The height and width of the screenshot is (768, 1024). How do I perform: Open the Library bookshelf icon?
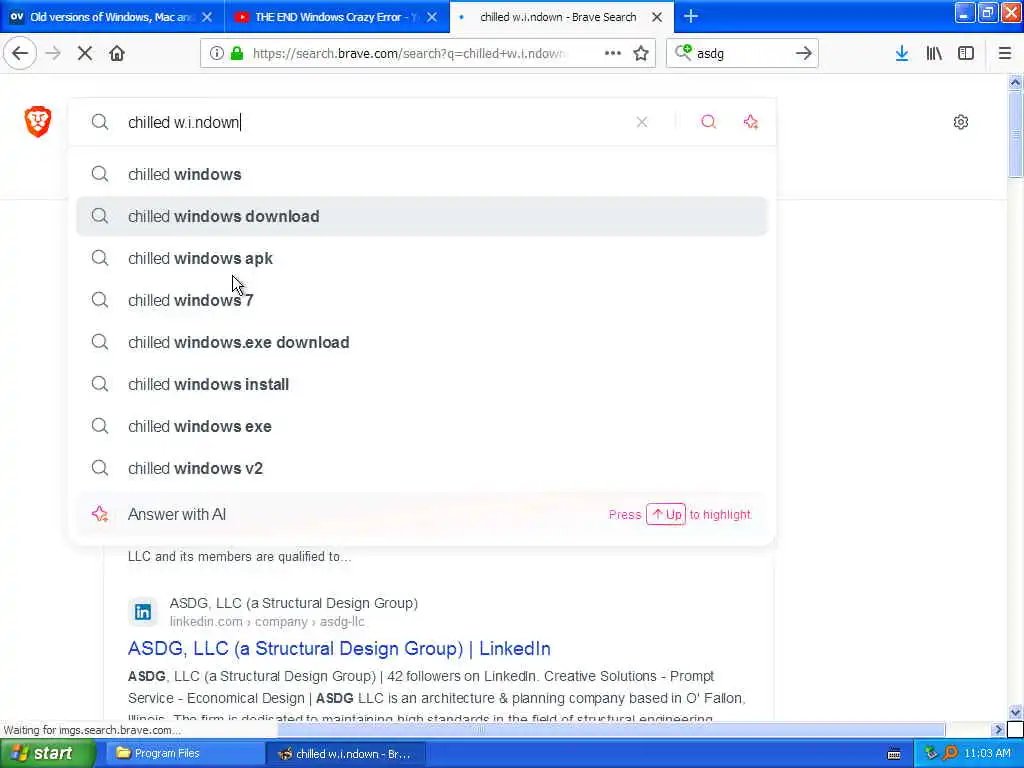(934, 54)
